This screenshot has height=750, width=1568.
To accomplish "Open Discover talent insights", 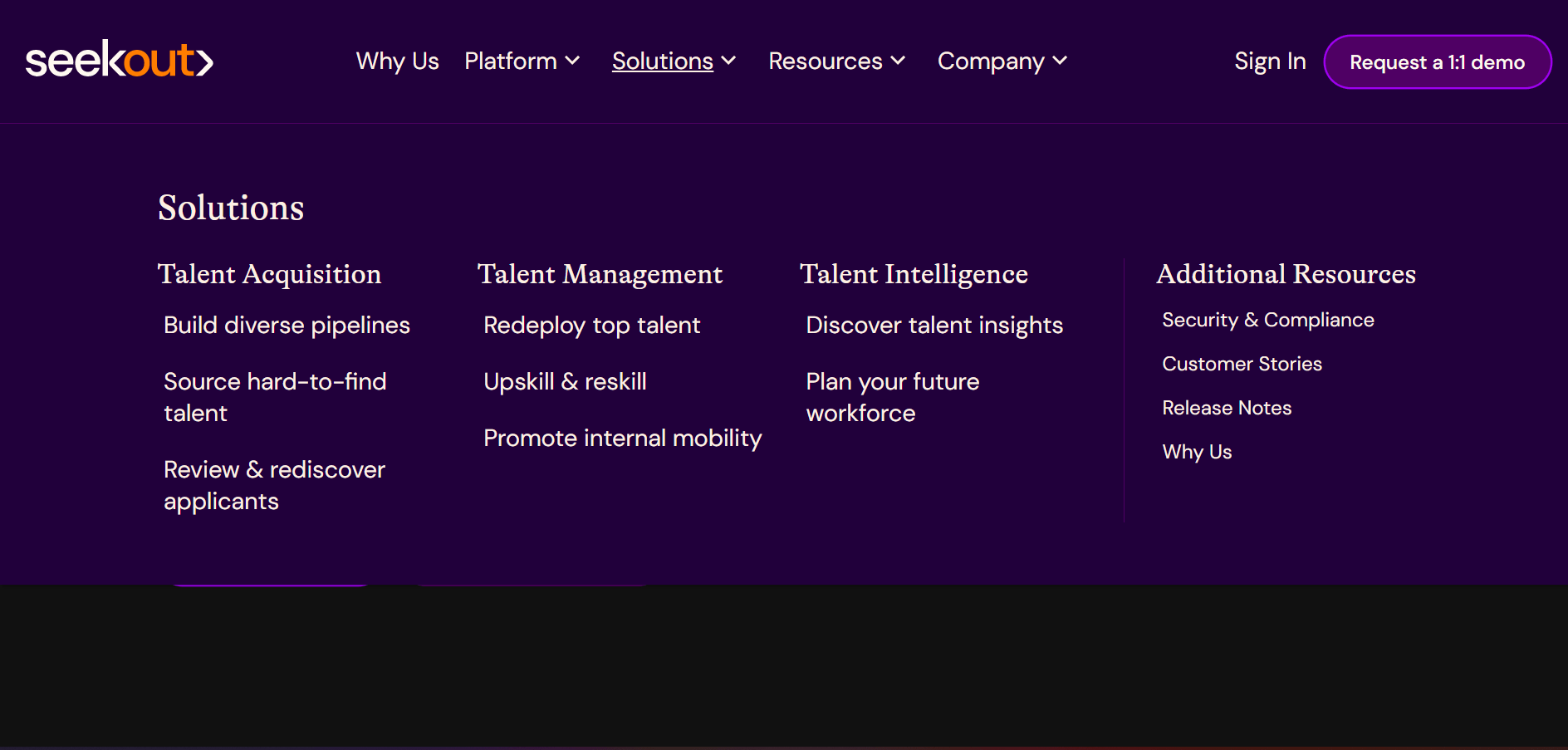I will (933, 325).
